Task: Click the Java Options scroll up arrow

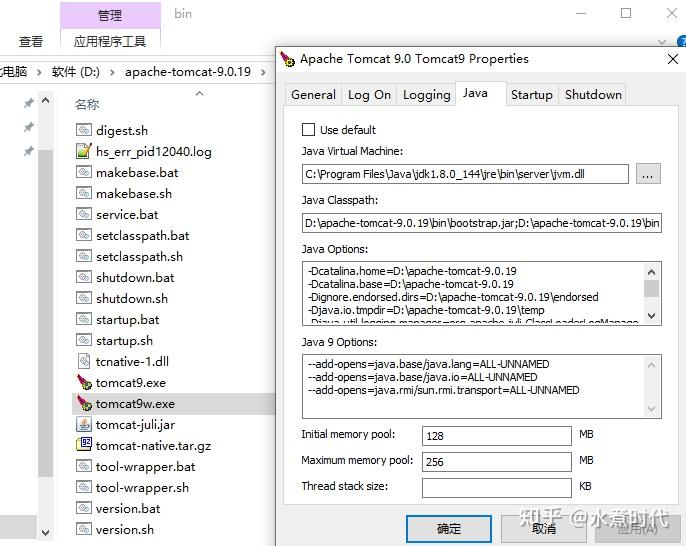Action: 651,272
